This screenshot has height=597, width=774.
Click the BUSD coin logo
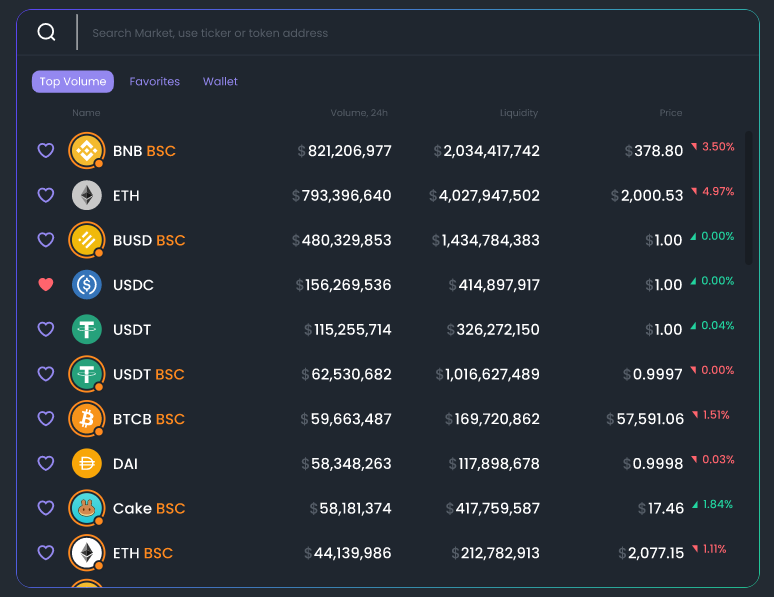(87, 240)
